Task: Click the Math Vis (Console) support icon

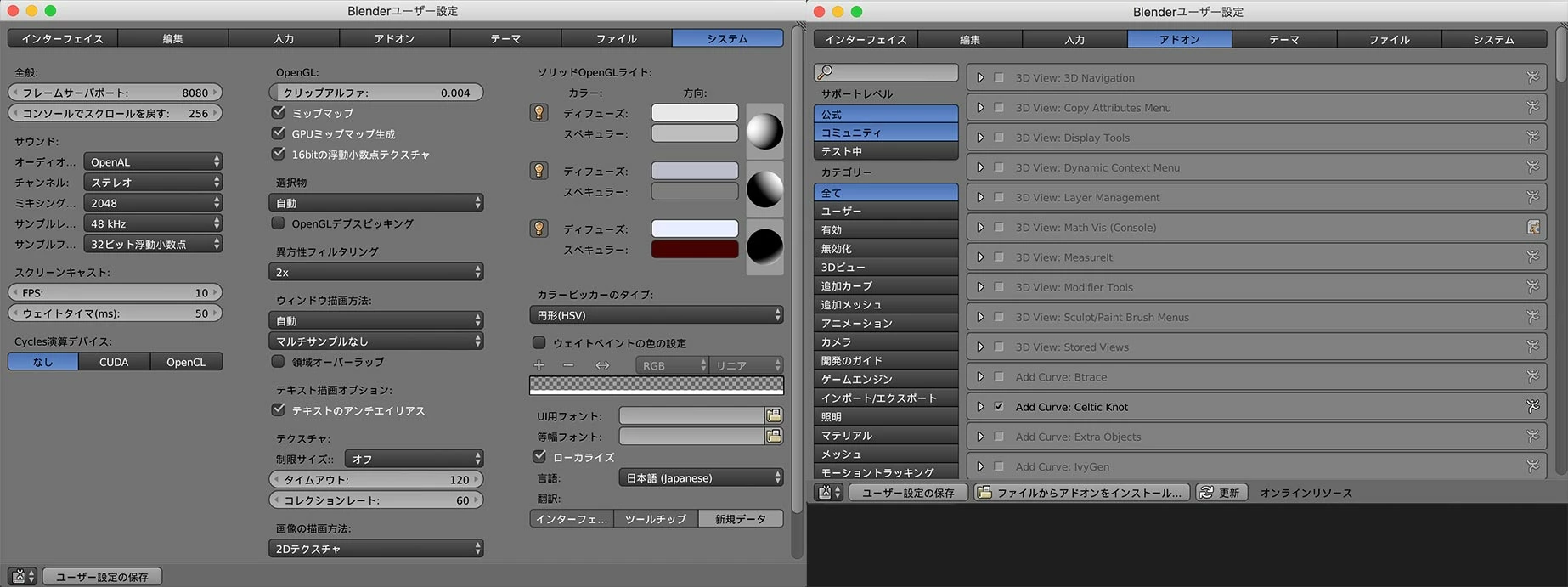Action: [x=1533, y=227]
